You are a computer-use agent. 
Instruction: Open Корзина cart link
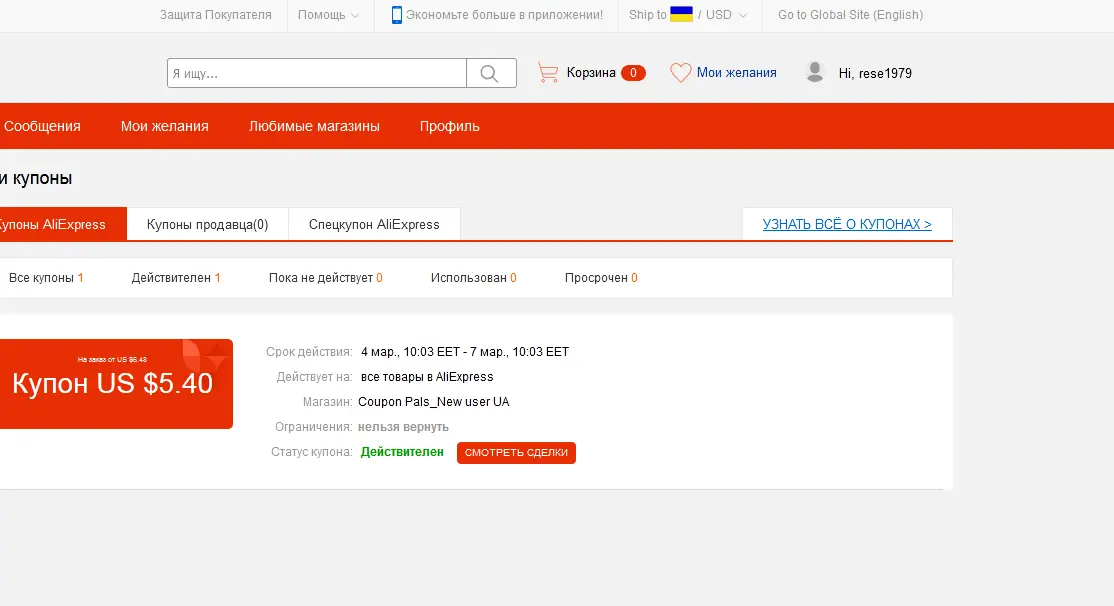pos(591,72)
